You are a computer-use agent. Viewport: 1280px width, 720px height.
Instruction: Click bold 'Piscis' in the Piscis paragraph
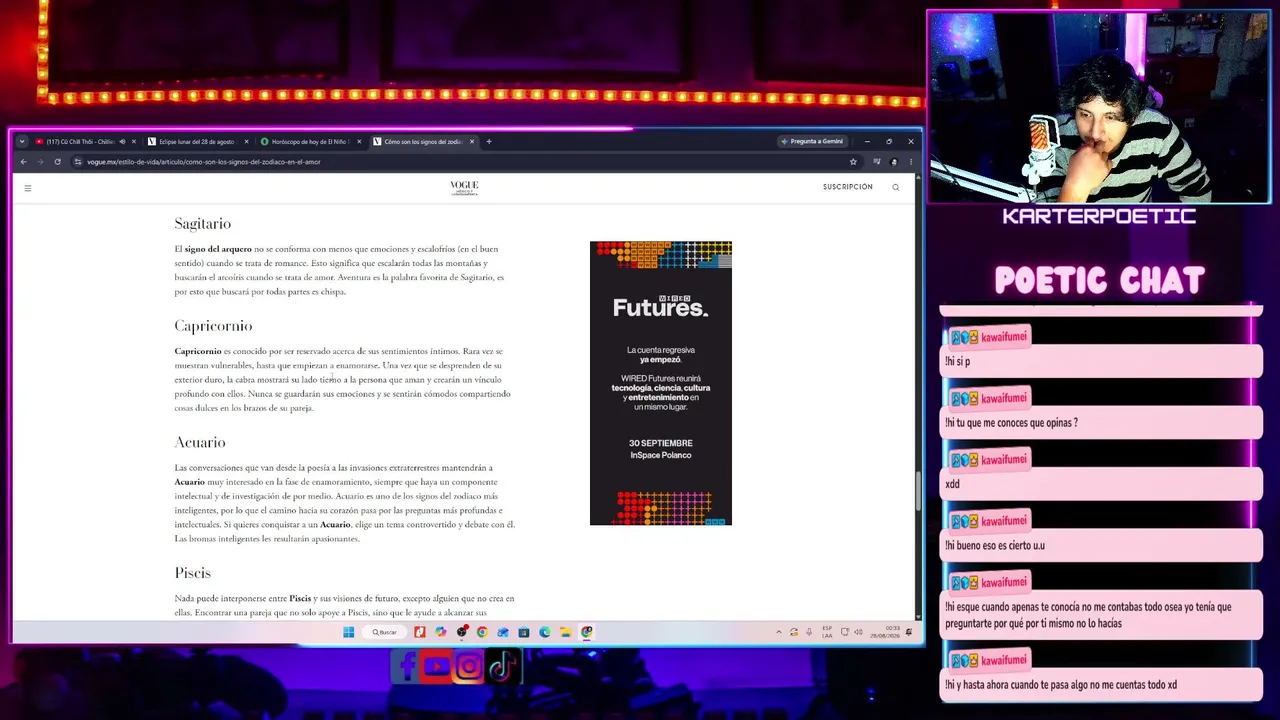pos(300,598)
